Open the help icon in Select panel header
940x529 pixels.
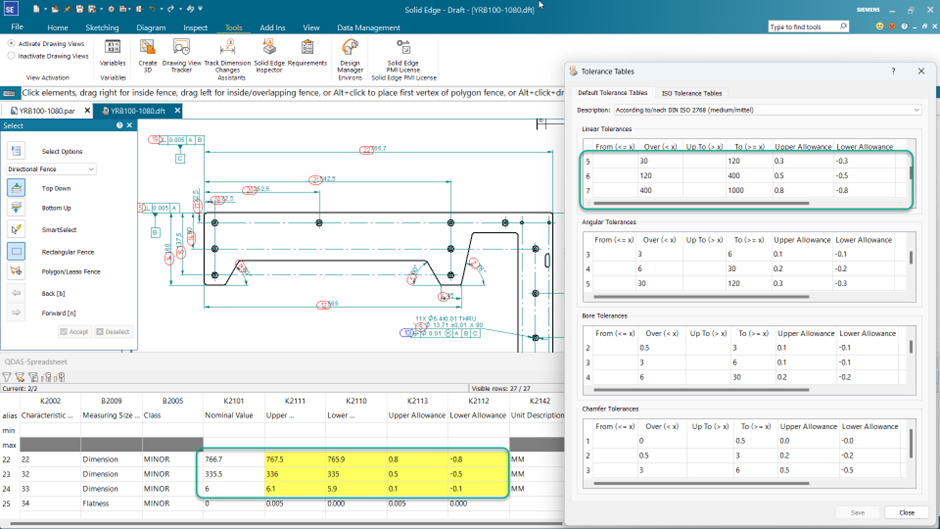point(119,125)
